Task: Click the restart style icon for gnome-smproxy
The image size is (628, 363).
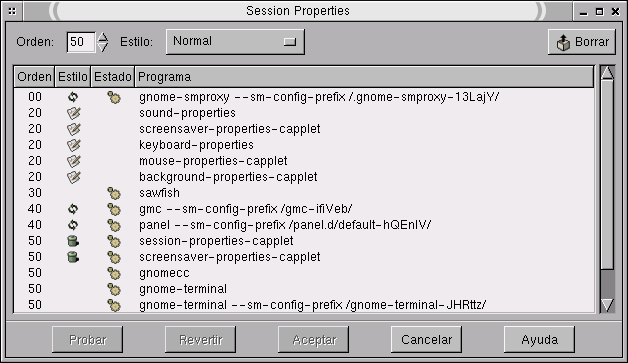Action: point(73,97)
